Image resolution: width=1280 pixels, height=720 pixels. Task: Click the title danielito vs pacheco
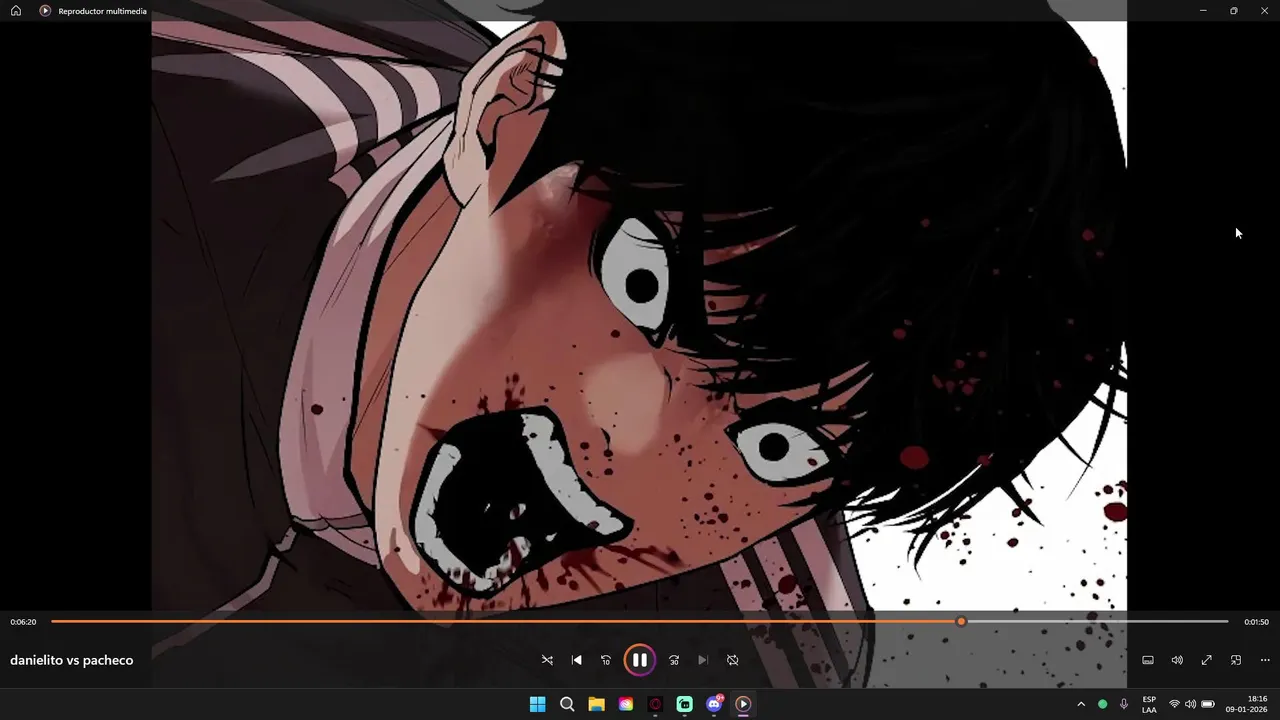[x=71, y=660]
